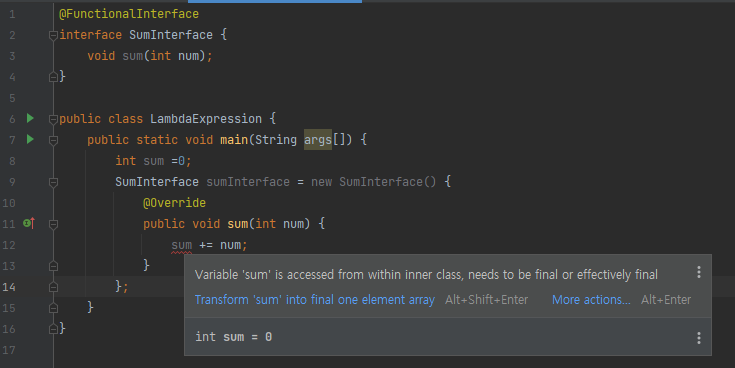The width and height of the screenshot is (735, 368).
Task: Click the 'interface' keyword on line 2
Action: (x=90, y=35)
